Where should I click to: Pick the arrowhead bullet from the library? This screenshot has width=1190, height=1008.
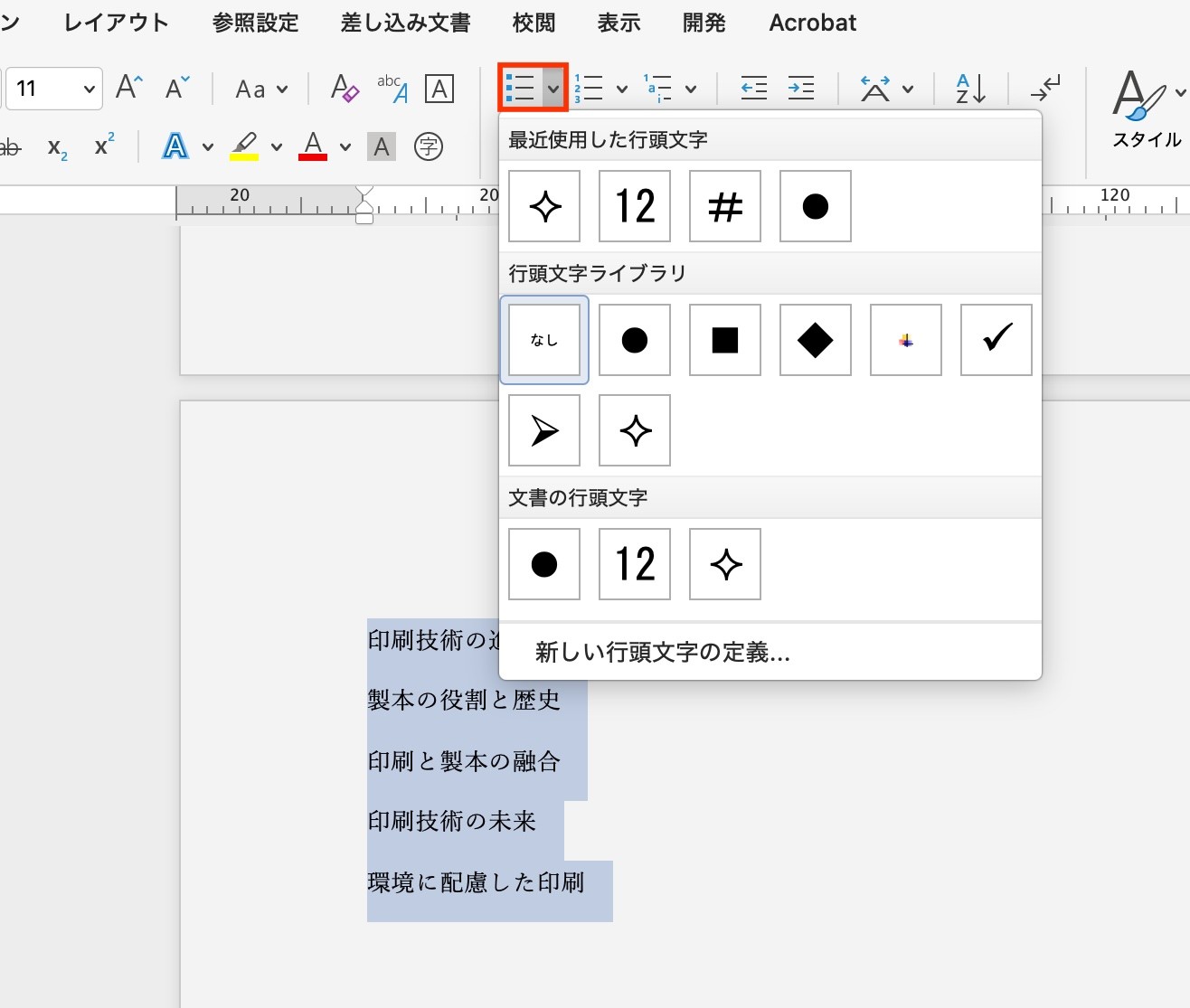pos(544,430)
